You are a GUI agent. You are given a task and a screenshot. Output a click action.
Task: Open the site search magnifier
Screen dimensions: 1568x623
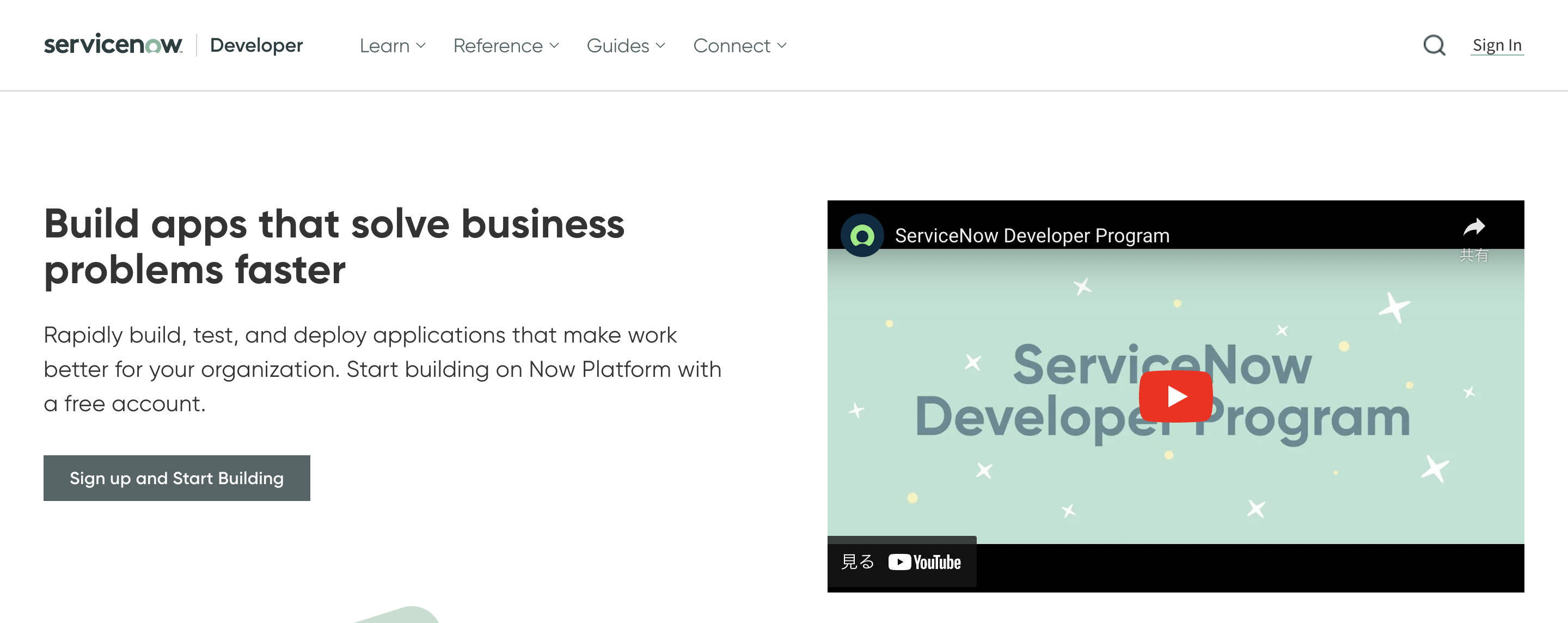(x=1434, y=45)
